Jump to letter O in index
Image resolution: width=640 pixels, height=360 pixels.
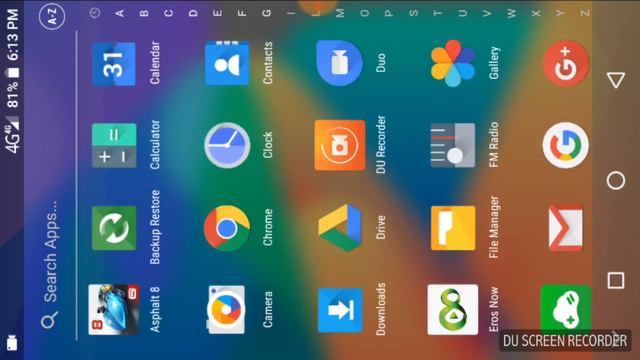pos(364,13)
